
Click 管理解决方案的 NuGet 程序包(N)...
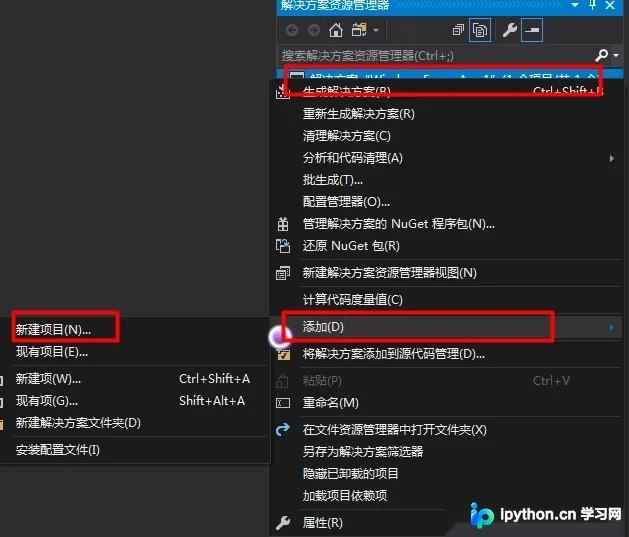(399, 224)
